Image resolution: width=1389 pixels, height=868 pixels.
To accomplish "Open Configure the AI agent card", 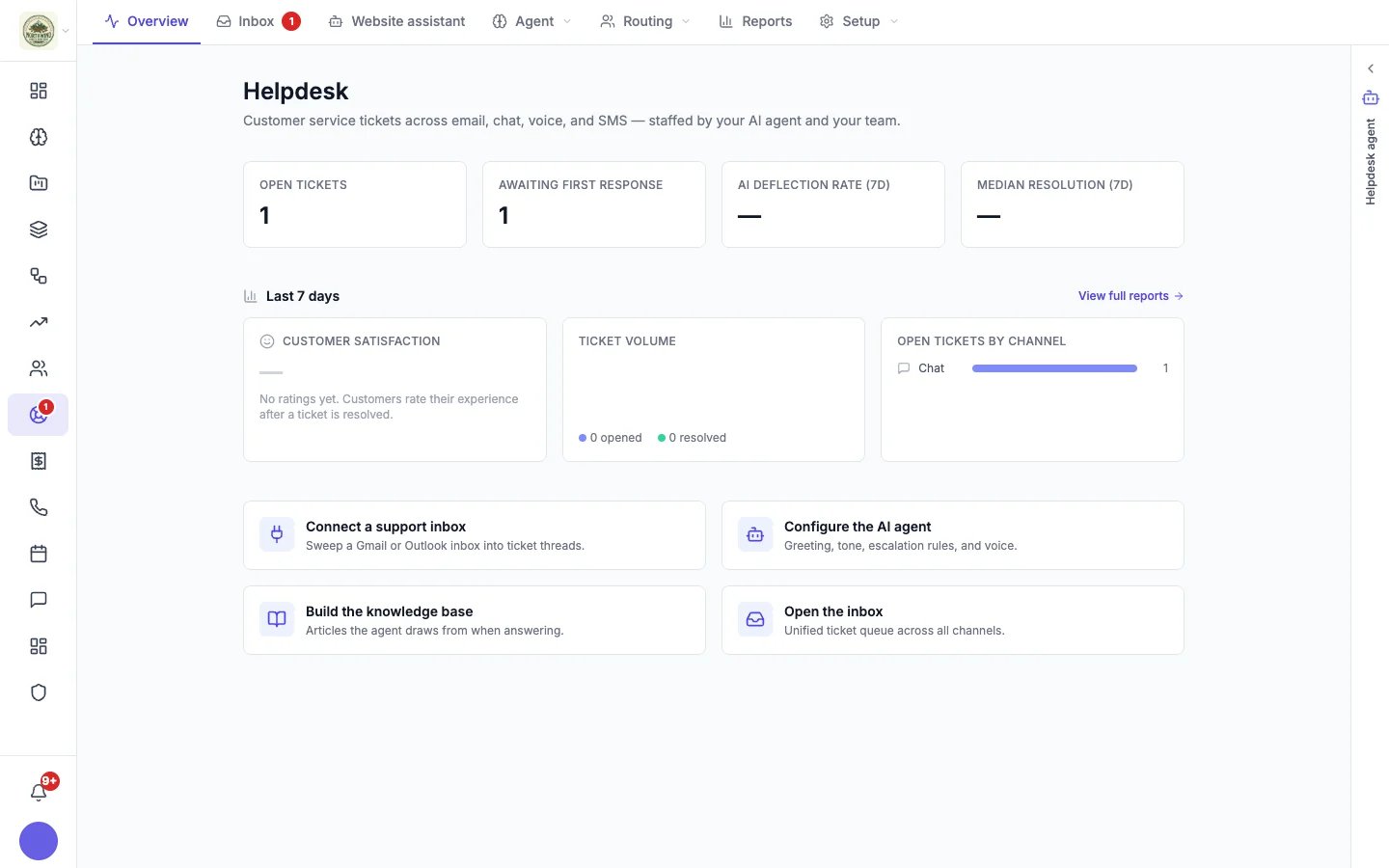I will pyautogui.click(x=953, y=535).
